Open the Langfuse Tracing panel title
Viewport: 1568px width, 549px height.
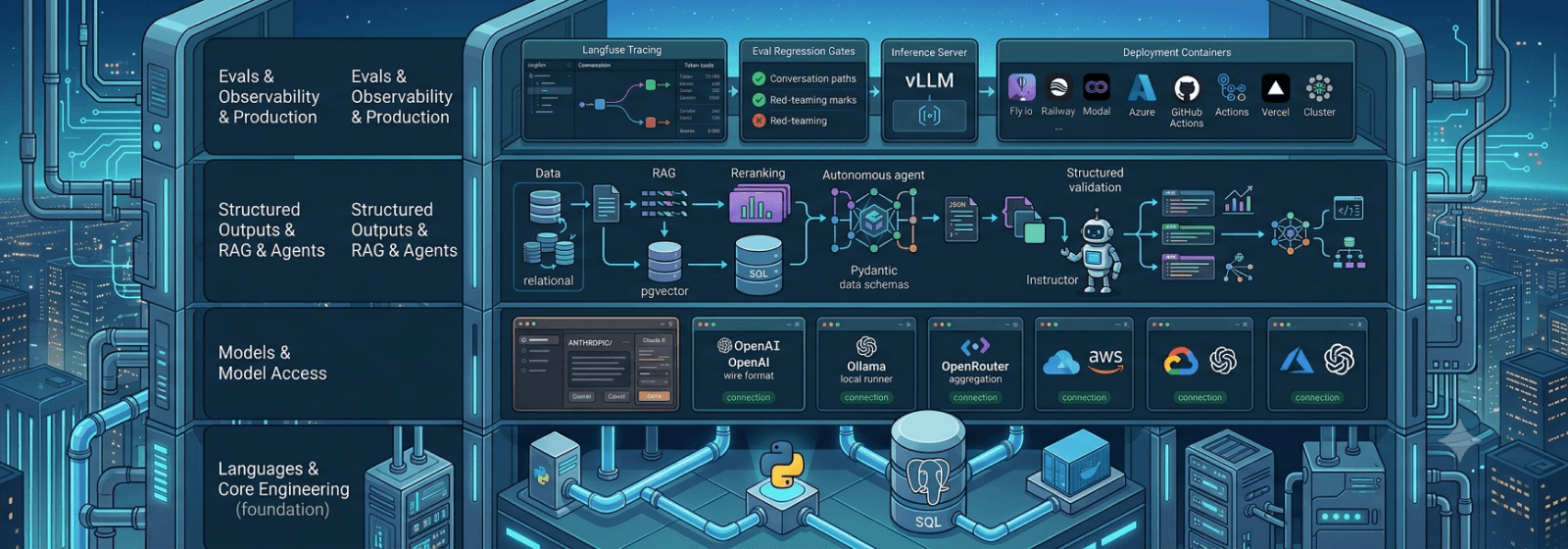click(622, 50)
